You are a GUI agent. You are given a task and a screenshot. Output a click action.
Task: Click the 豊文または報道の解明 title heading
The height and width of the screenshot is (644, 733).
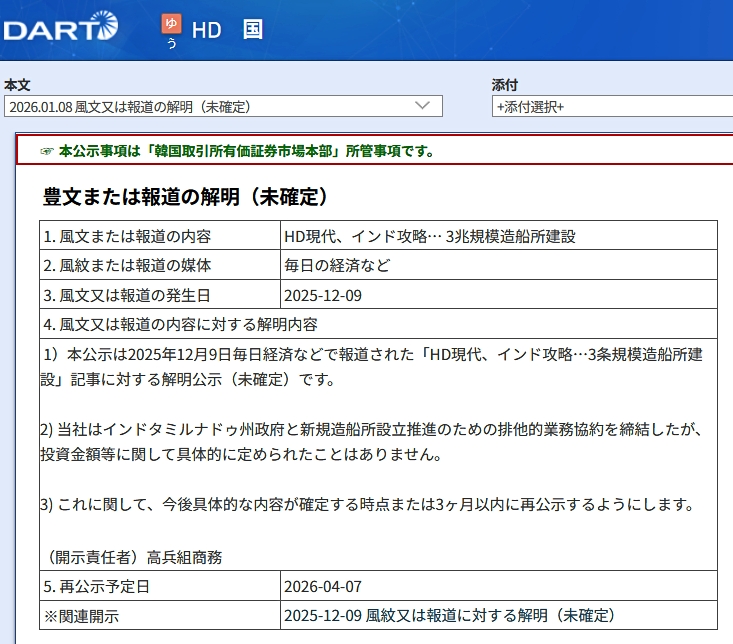[x=186, y=196]
